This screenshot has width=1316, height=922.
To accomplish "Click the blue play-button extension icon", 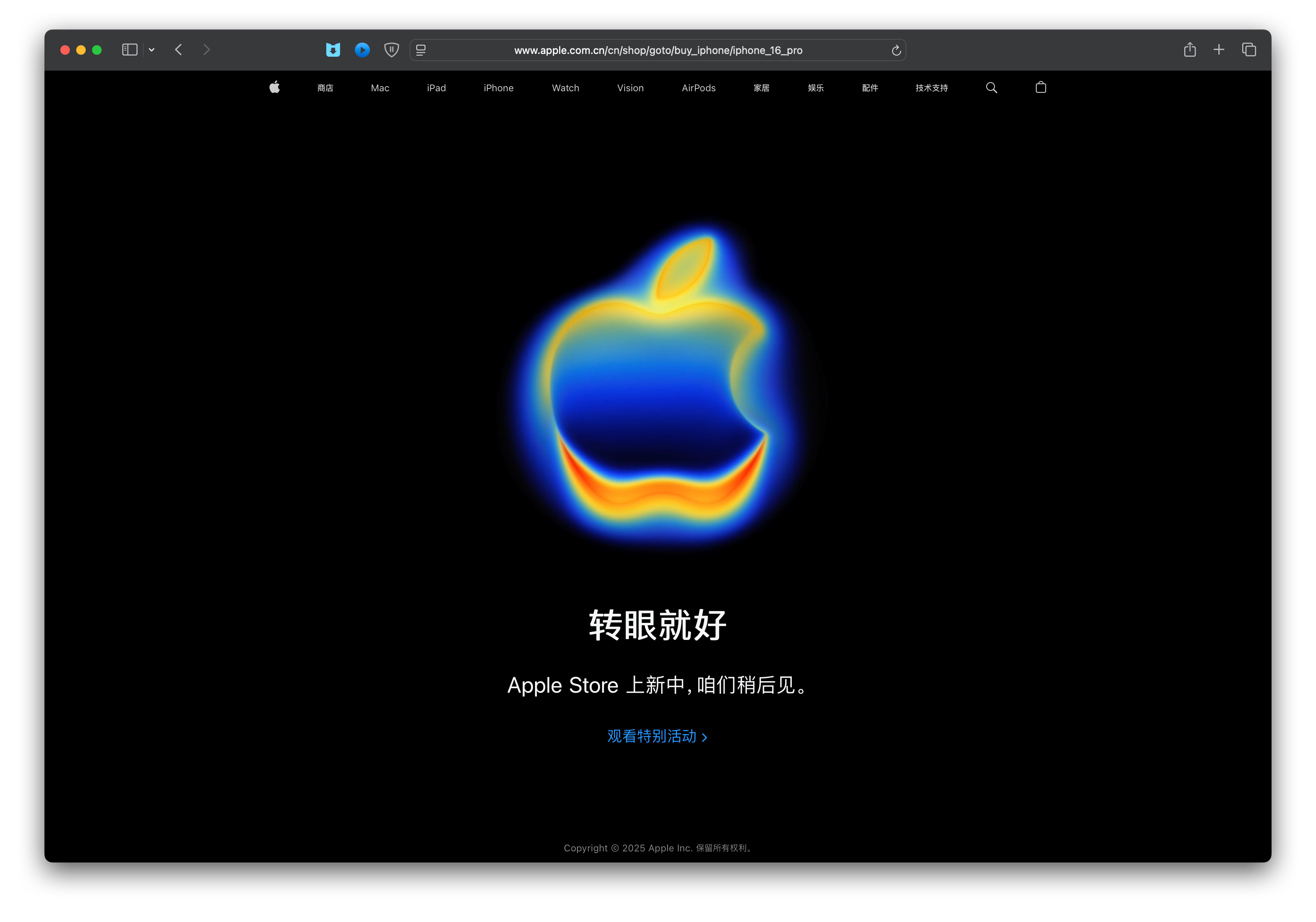I will 362,50.
